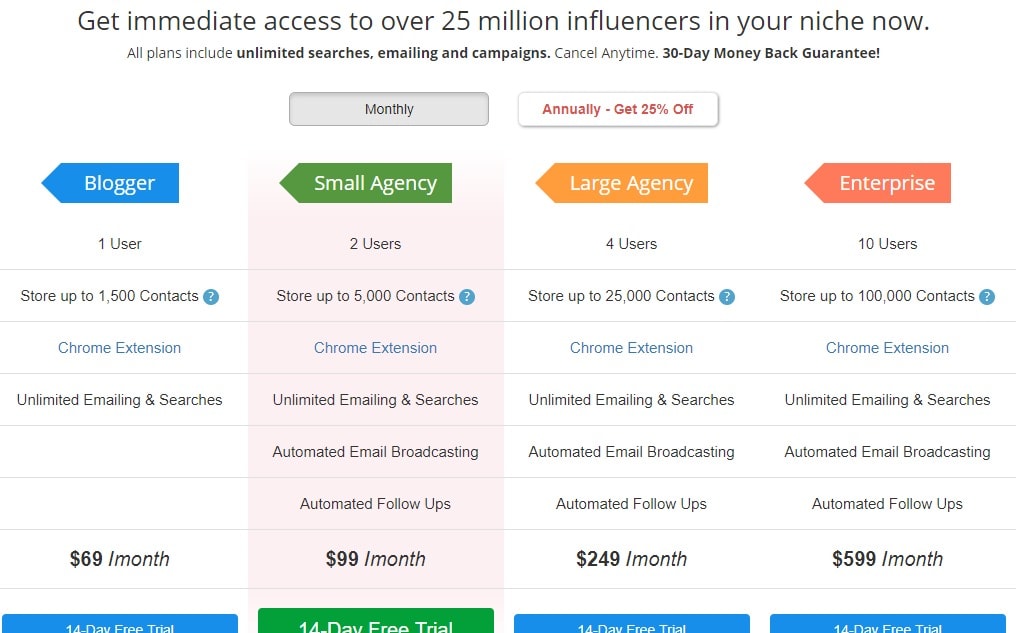Open help icon beside 1,500 Contacts
Screen dimensions: 1016x633
coord(211,297)
